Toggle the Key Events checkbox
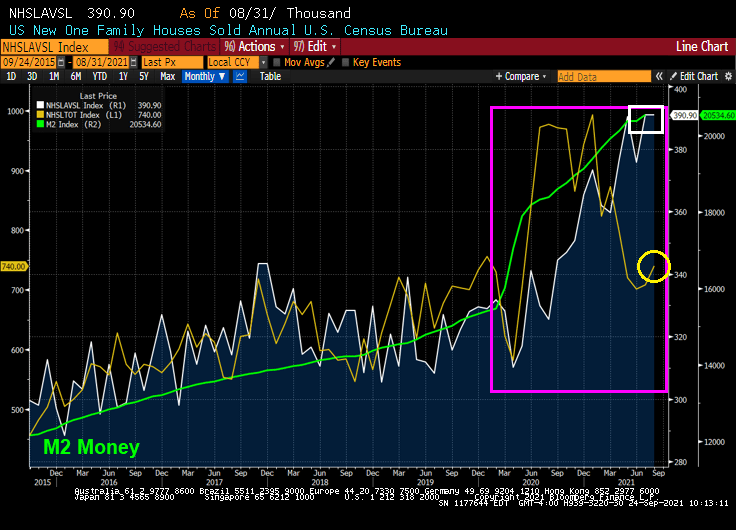The width and height of the screenshot is (736, 530). coord(346,62)
